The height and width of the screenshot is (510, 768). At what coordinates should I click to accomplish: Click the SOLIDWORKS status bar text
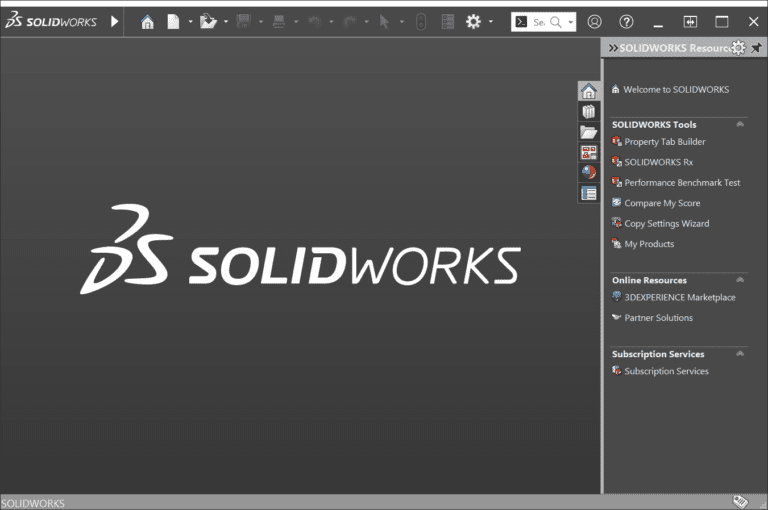(33, 504)
